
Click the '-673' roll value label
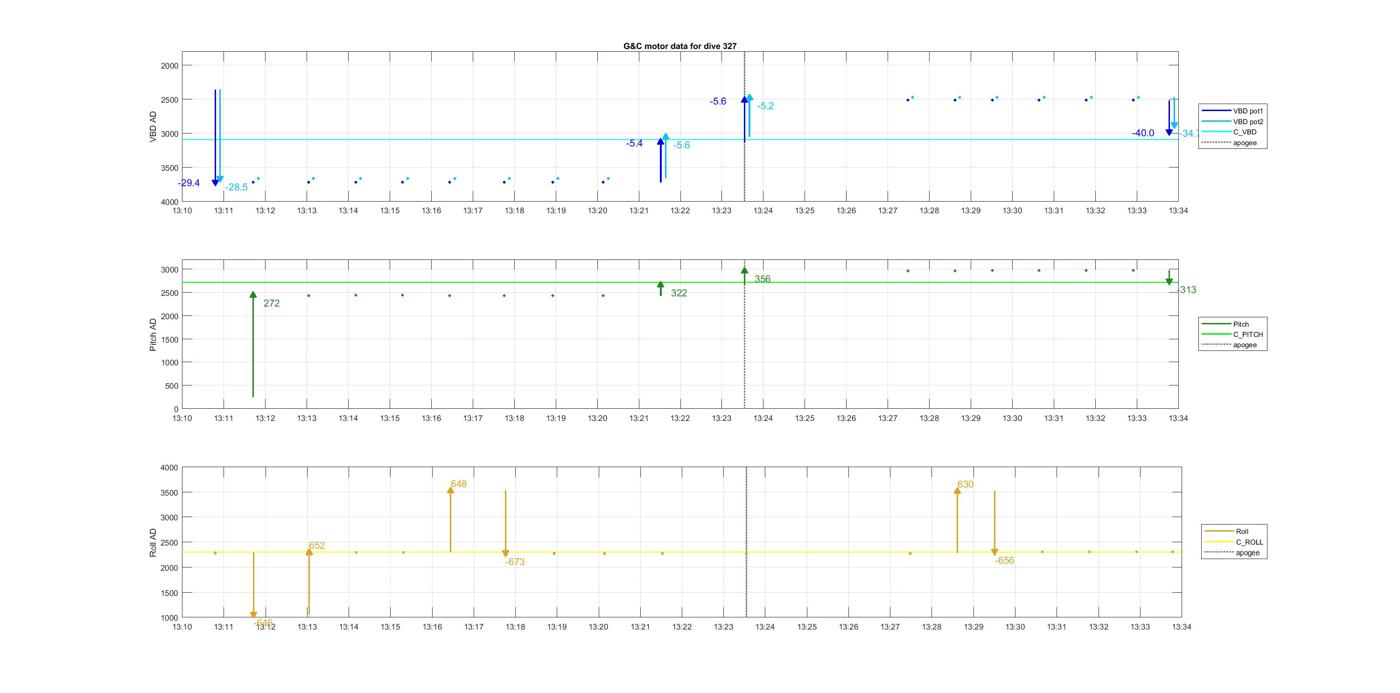515,562
